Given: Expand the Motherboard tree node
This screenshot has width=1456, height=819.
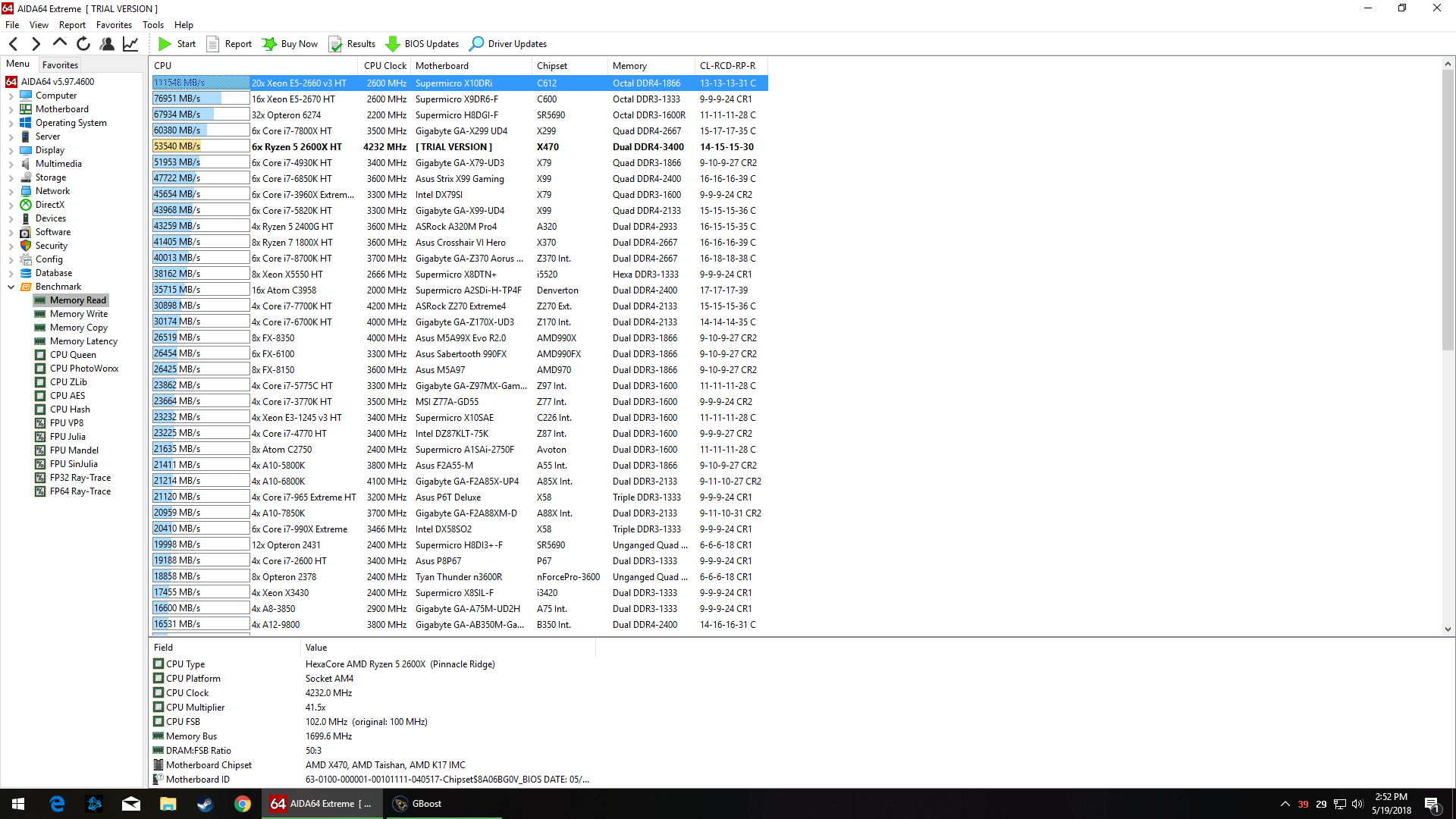Looking at the screenshot, I should [11, 110].
